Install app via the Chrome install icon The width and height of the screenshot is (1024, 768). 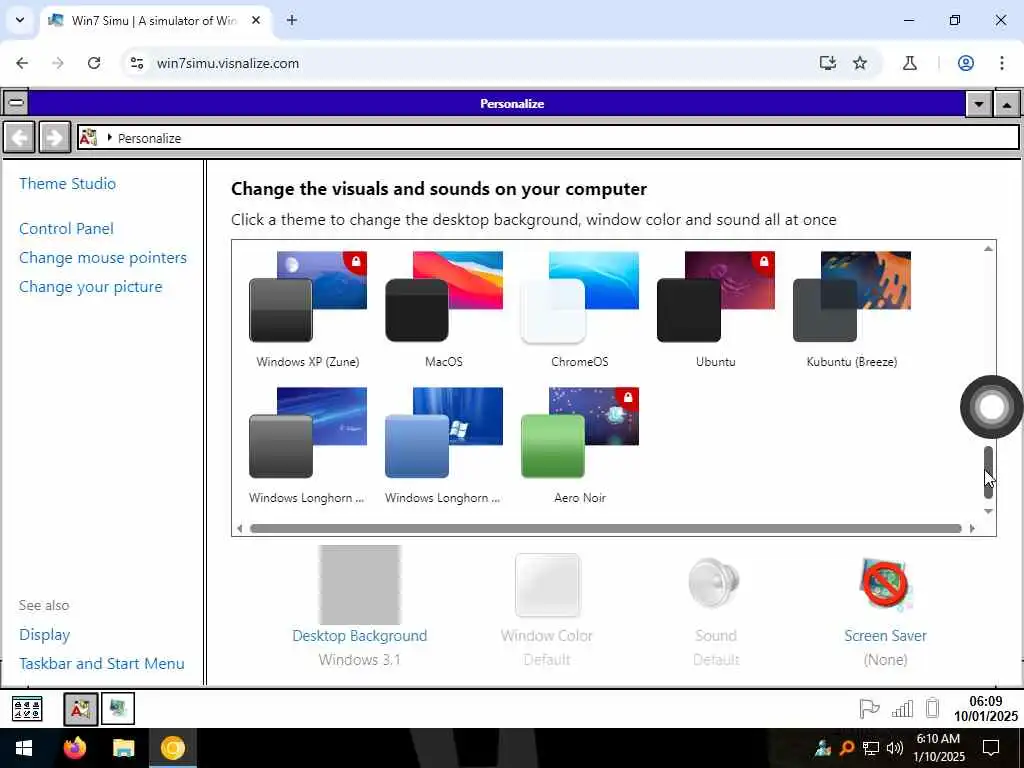[828, 63]
